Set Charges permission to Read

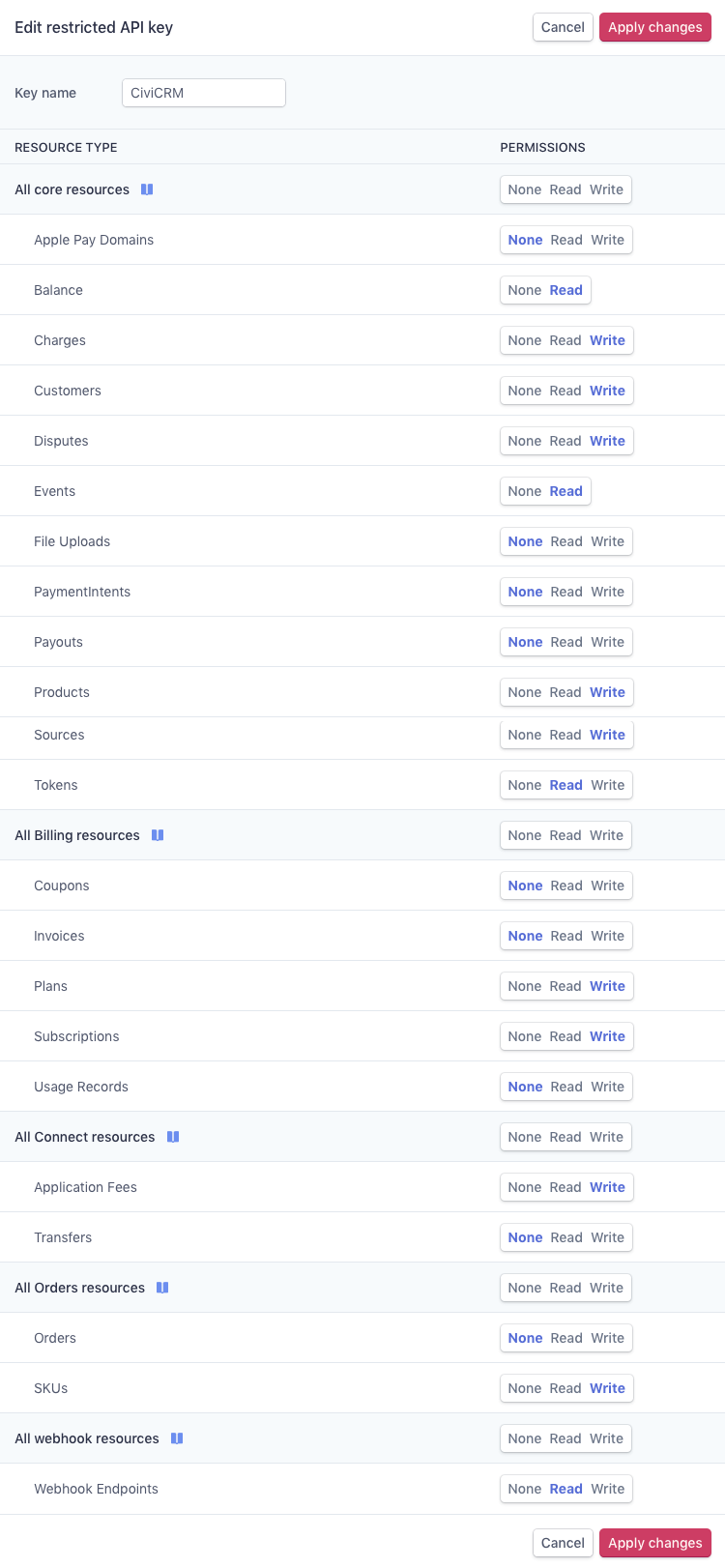[x=565, y=340]
